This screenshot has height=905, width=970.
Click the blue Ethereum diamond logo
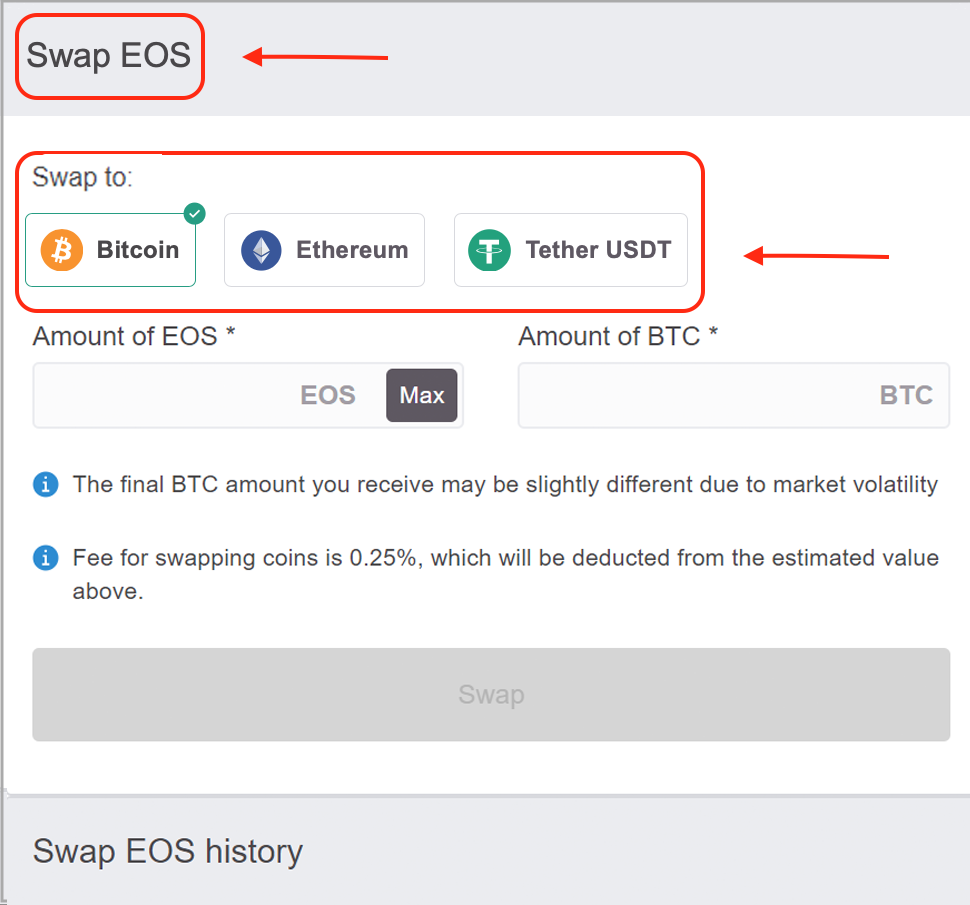click(x=261, y=250)
